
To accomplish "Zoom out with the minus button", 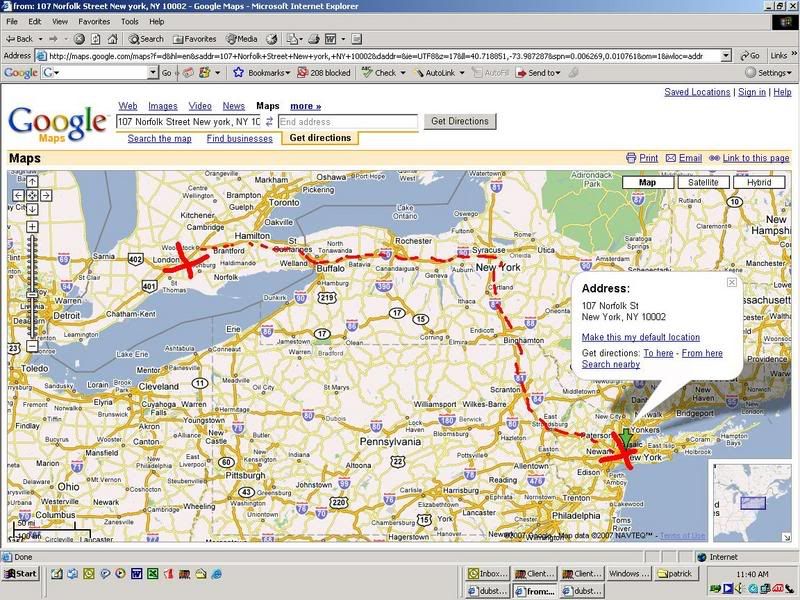I will pyautogui.click(x=32, y=346).
